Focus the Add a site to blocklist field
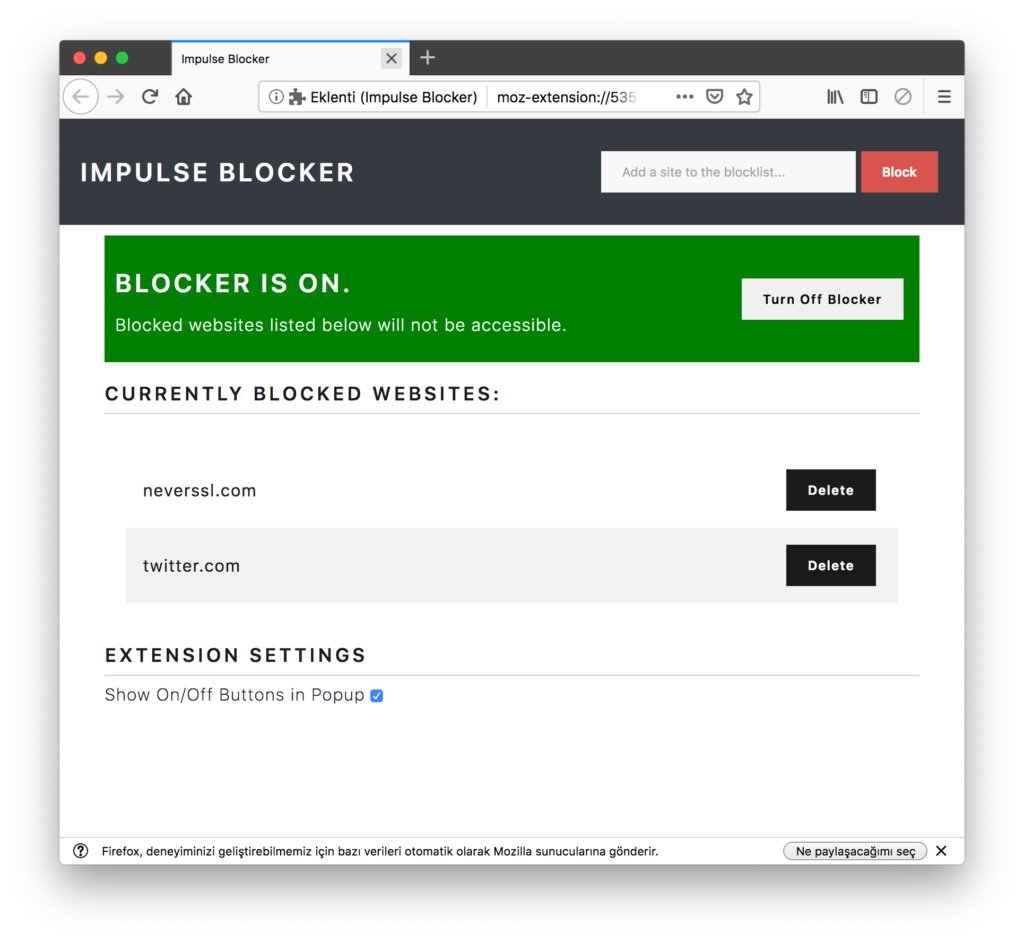Screen dimensions: 1024x943 pyautogui.click(x=728, y=172)
